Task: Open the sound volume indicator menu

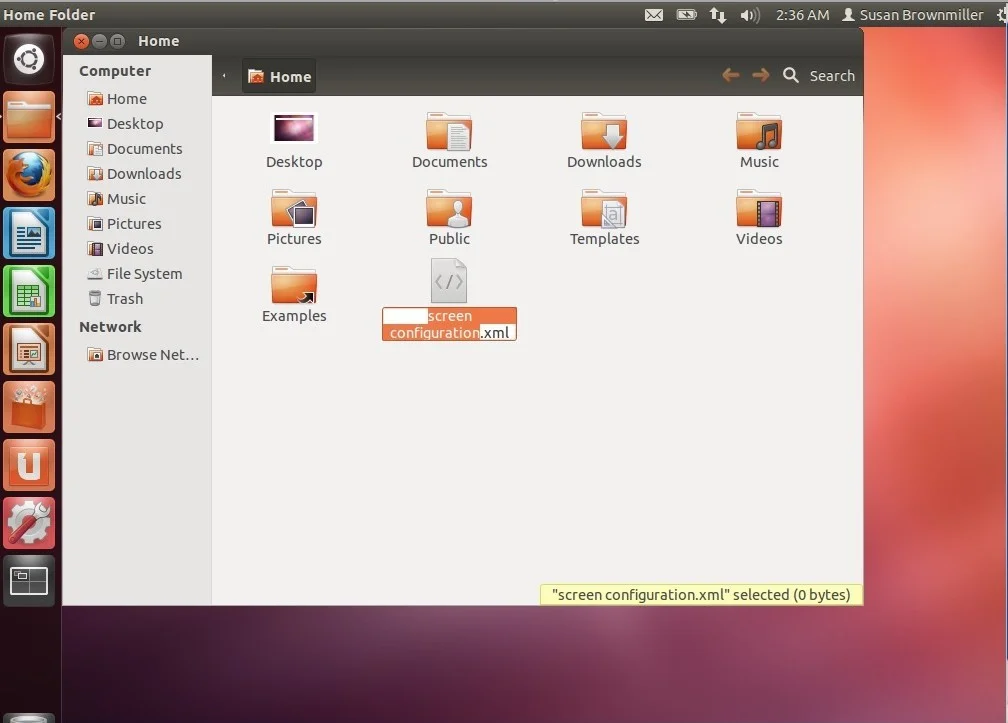Action: (749, 15)
